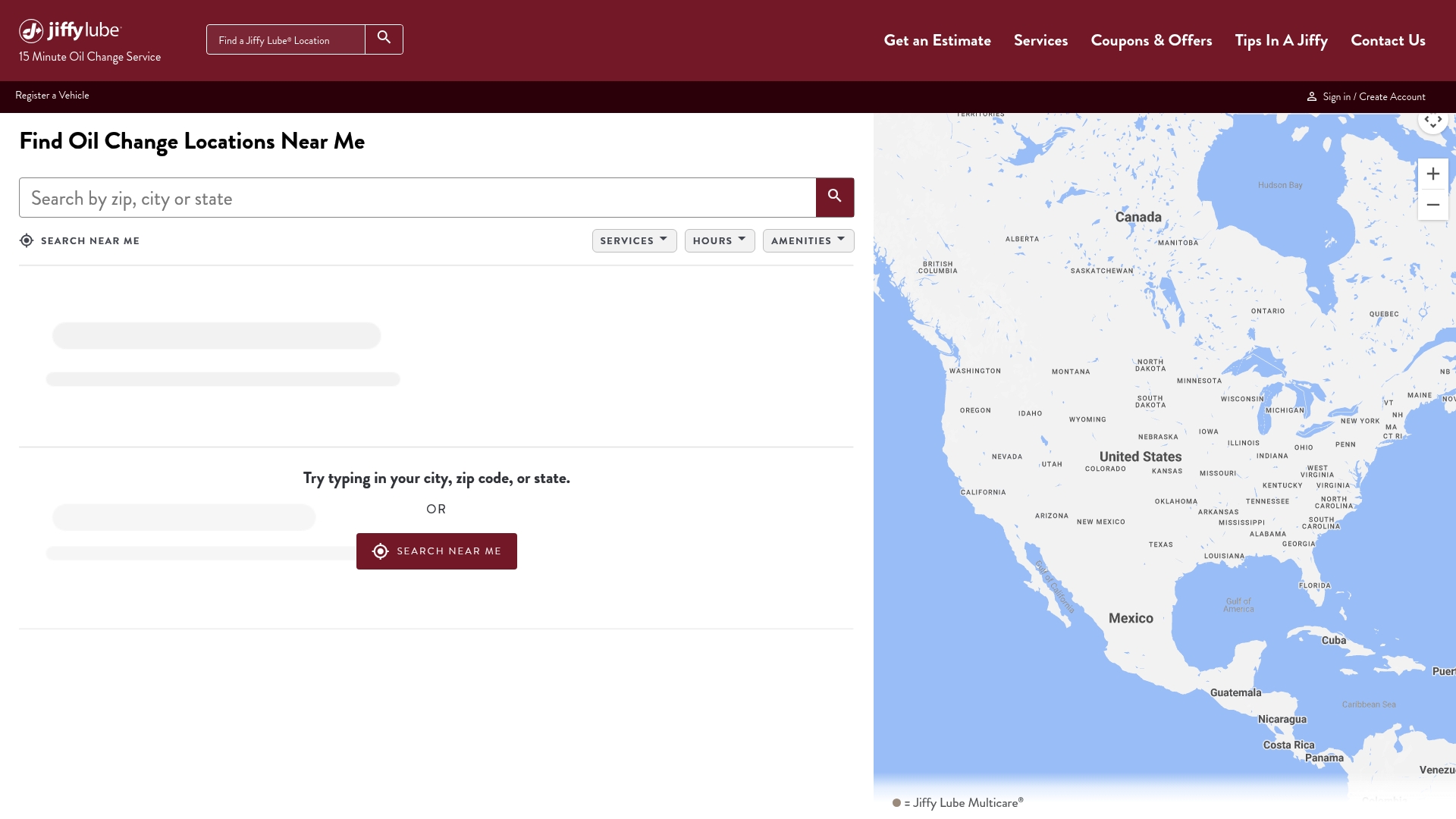1456x819 pixels.
Task: Open Get an Estimate menu
Action: [x=937, y=40]
